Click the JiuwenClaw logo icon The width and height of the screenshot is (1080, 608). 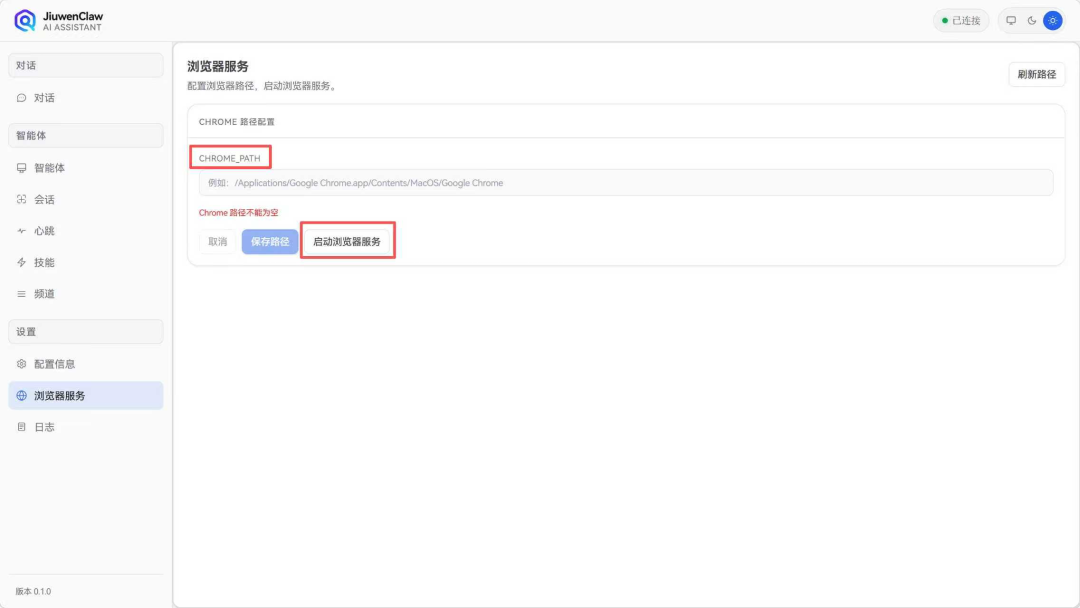25,21
